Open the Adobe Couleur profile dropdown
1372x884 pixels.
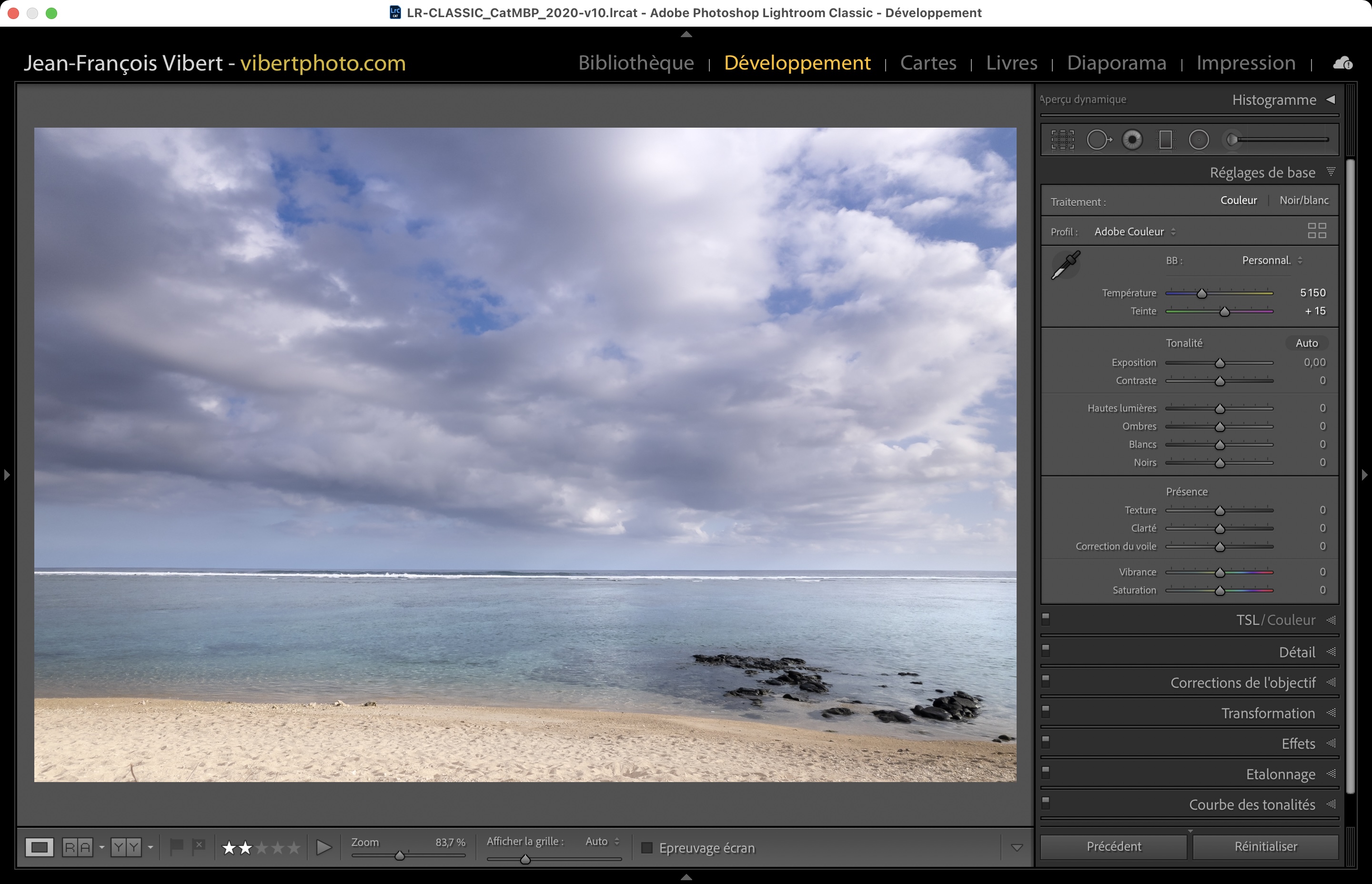click(1134, 232)
